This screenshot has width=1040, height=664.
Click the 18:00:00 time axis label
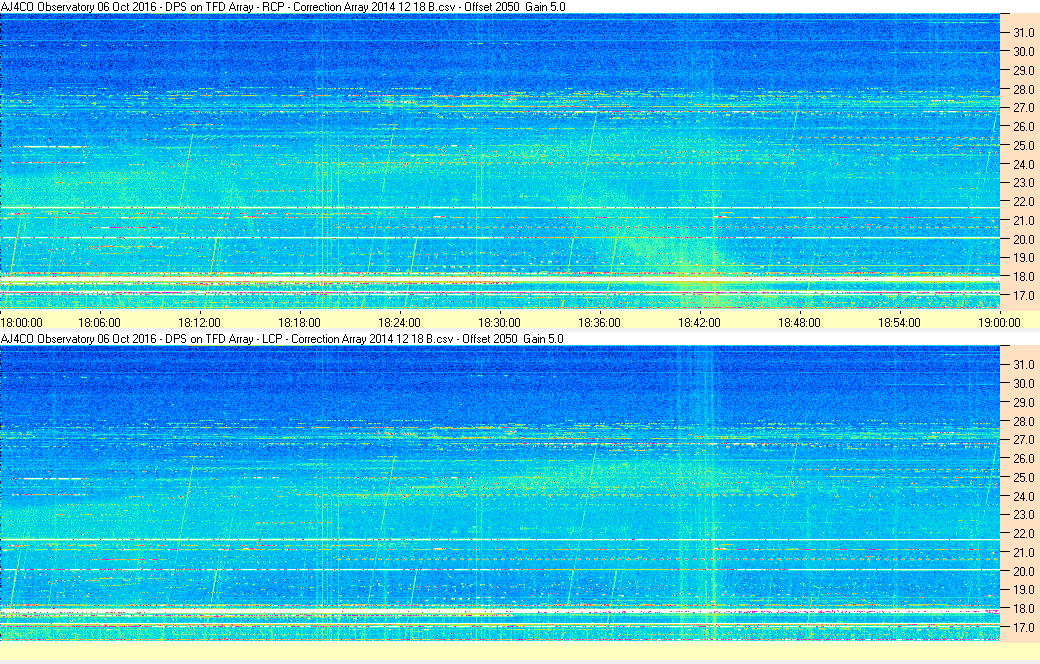[22, 322]
